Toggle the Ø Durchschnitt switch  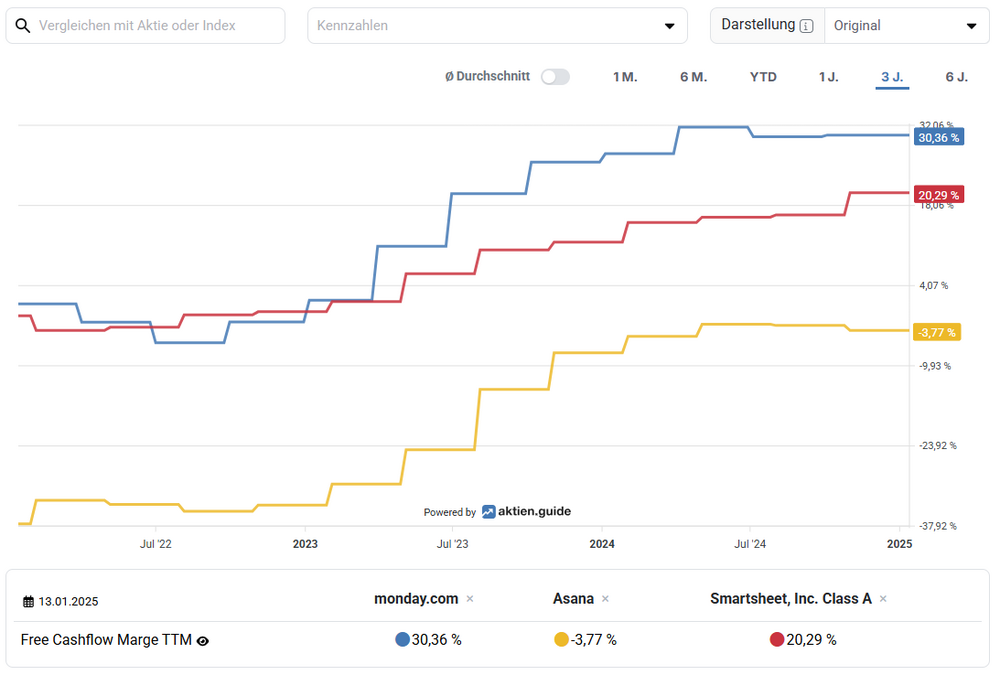[555, 77]
